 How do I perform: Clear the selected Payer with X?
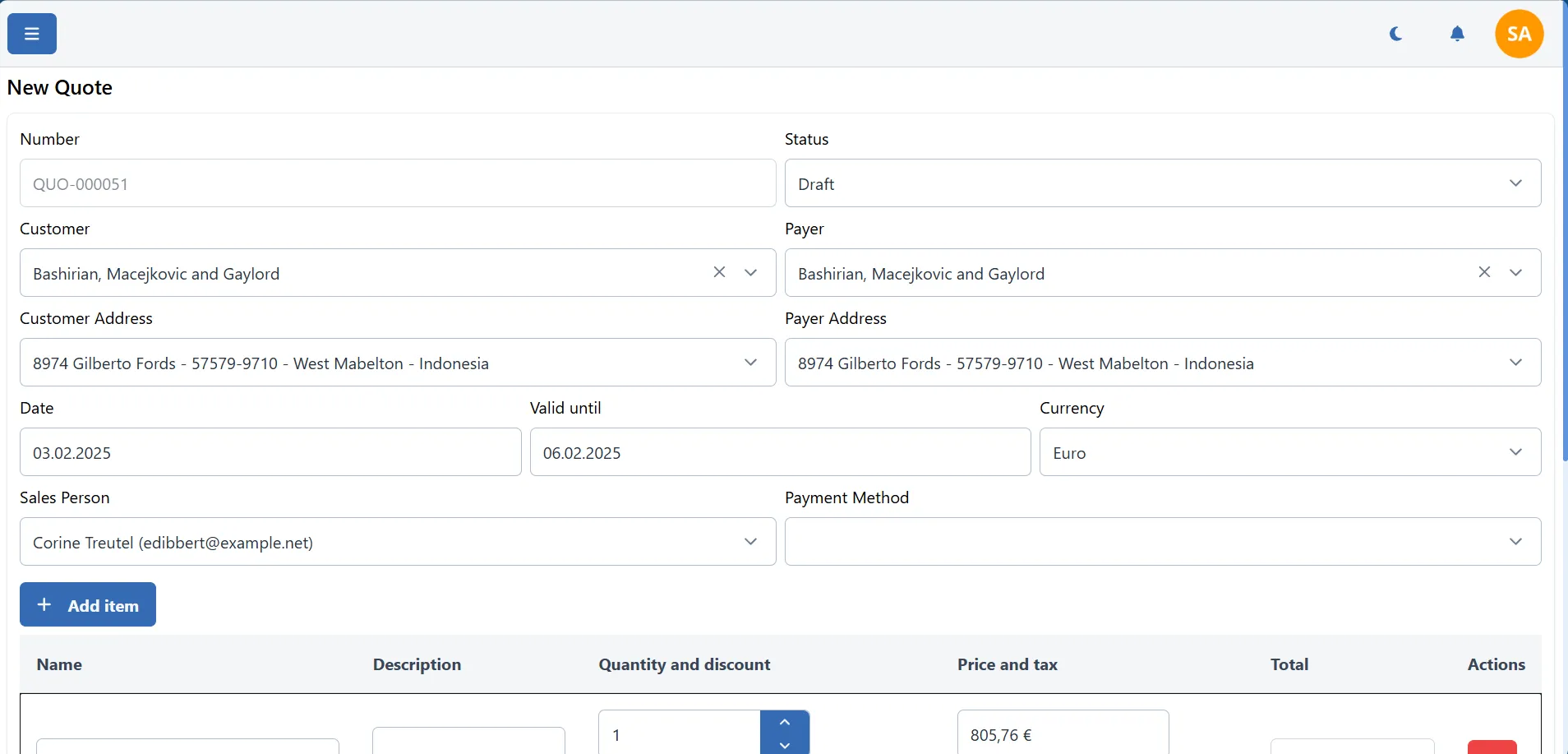(x=1484, y=272)
